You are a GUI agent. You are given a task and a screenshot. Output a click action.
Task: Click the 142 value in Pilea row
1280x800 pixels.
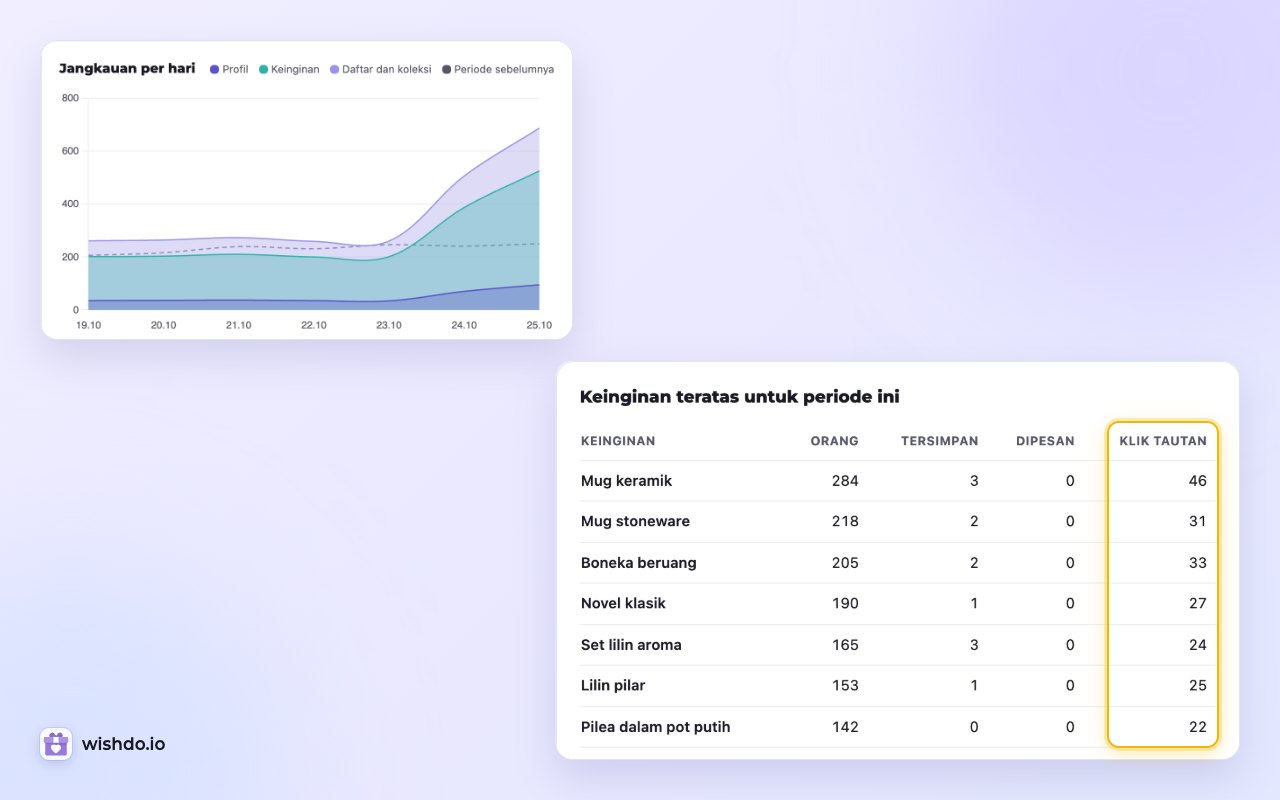point(845,727)
